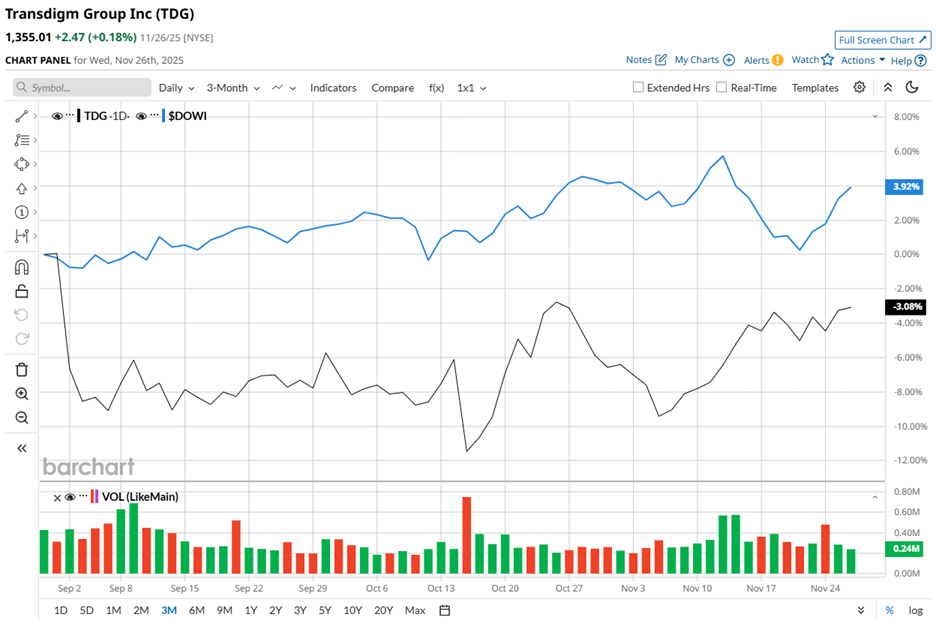Screen dimensions: 936x632
Task: Open the Daily frequency dropdown
Action: click(x=177, y=88)
